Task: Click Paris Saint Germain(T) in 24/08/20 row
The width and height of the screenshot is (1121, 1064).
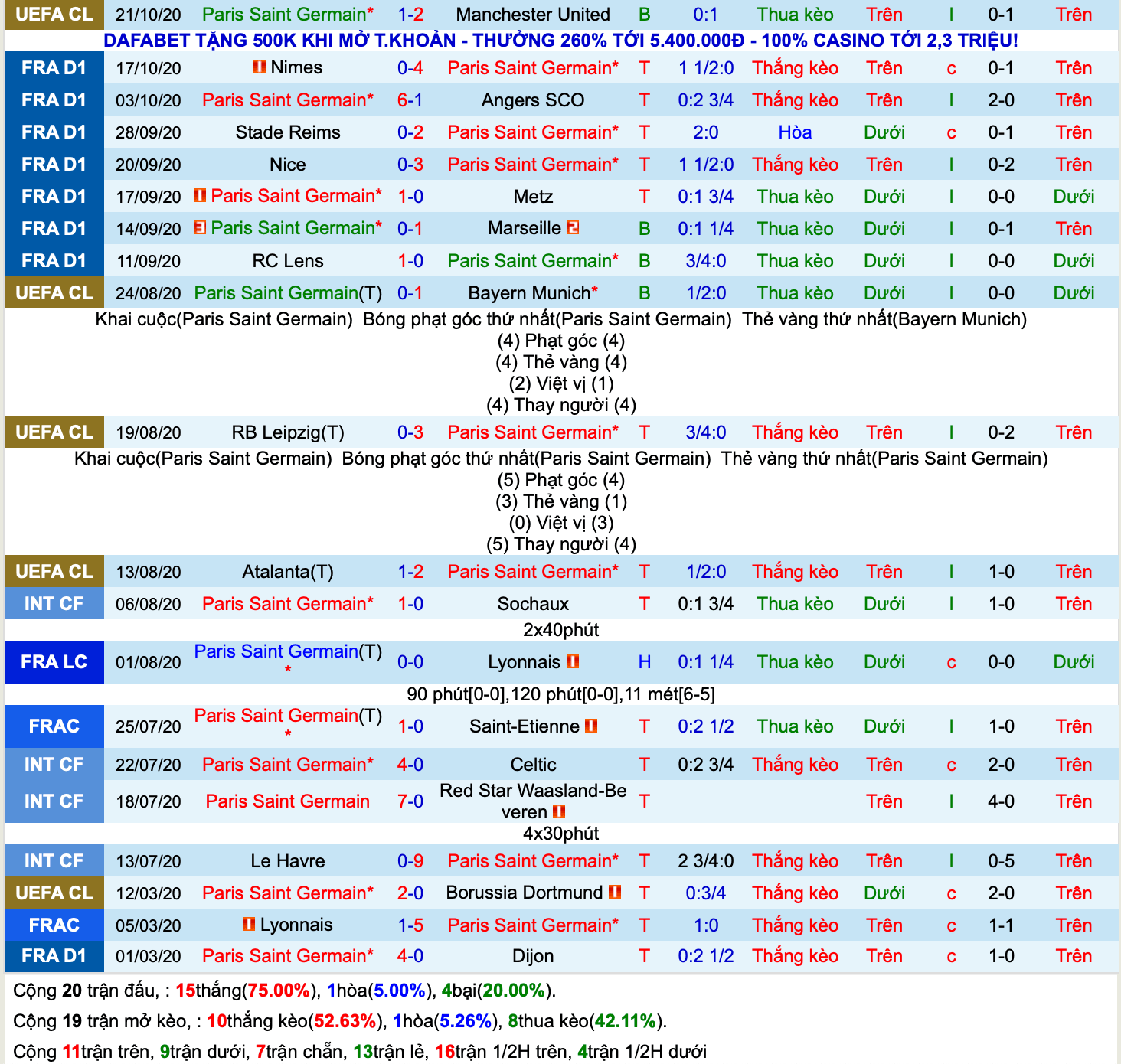Action: 288,293
